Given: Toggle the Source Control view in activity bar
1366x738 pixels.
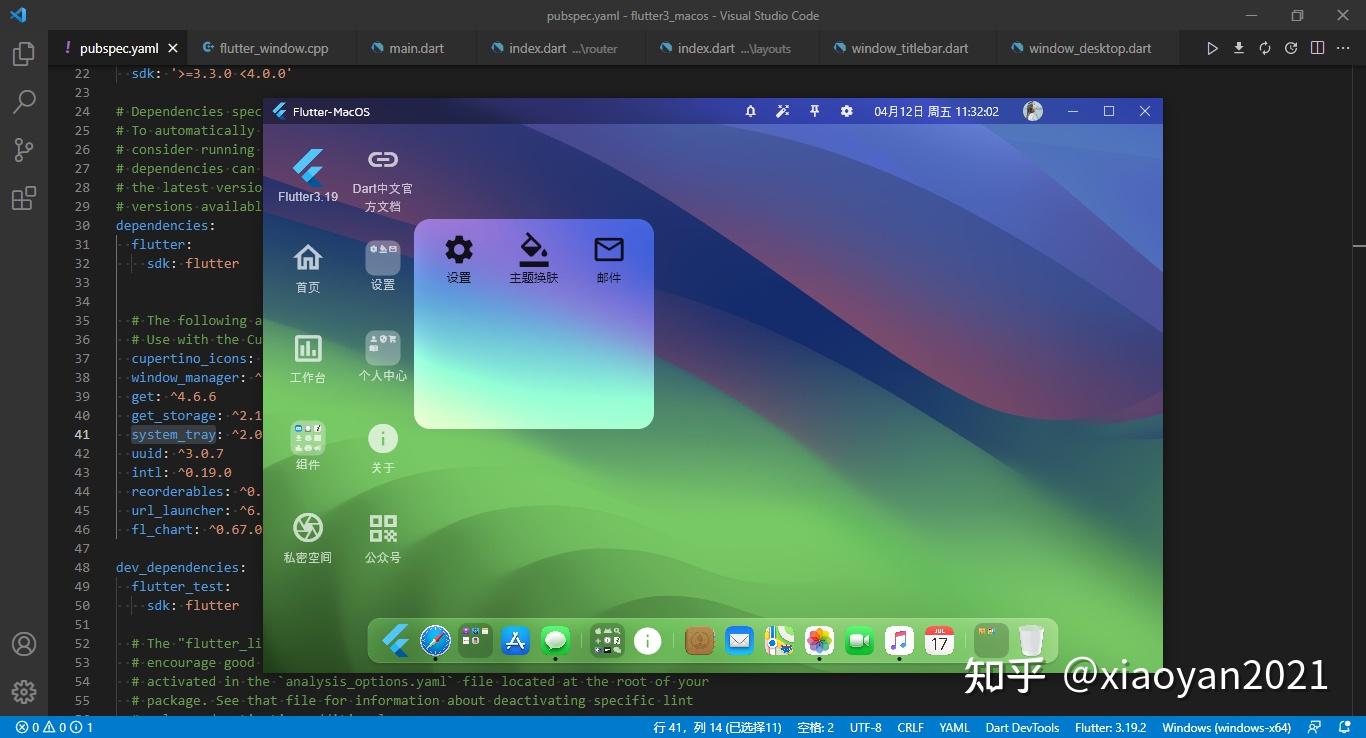Looking at the screenshot, I should coord(23,149).
